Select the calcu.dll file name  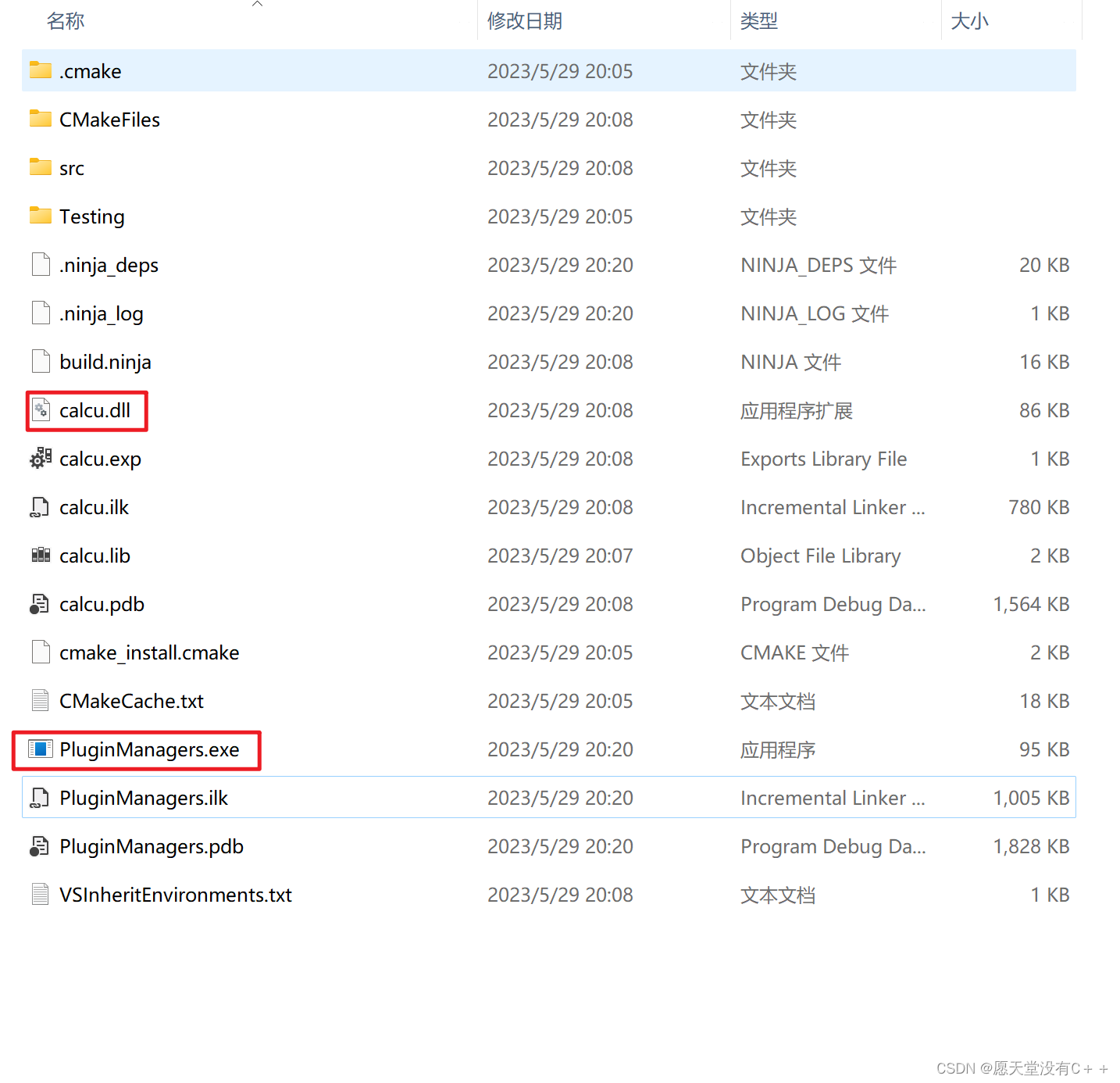(x=95, y=410)
